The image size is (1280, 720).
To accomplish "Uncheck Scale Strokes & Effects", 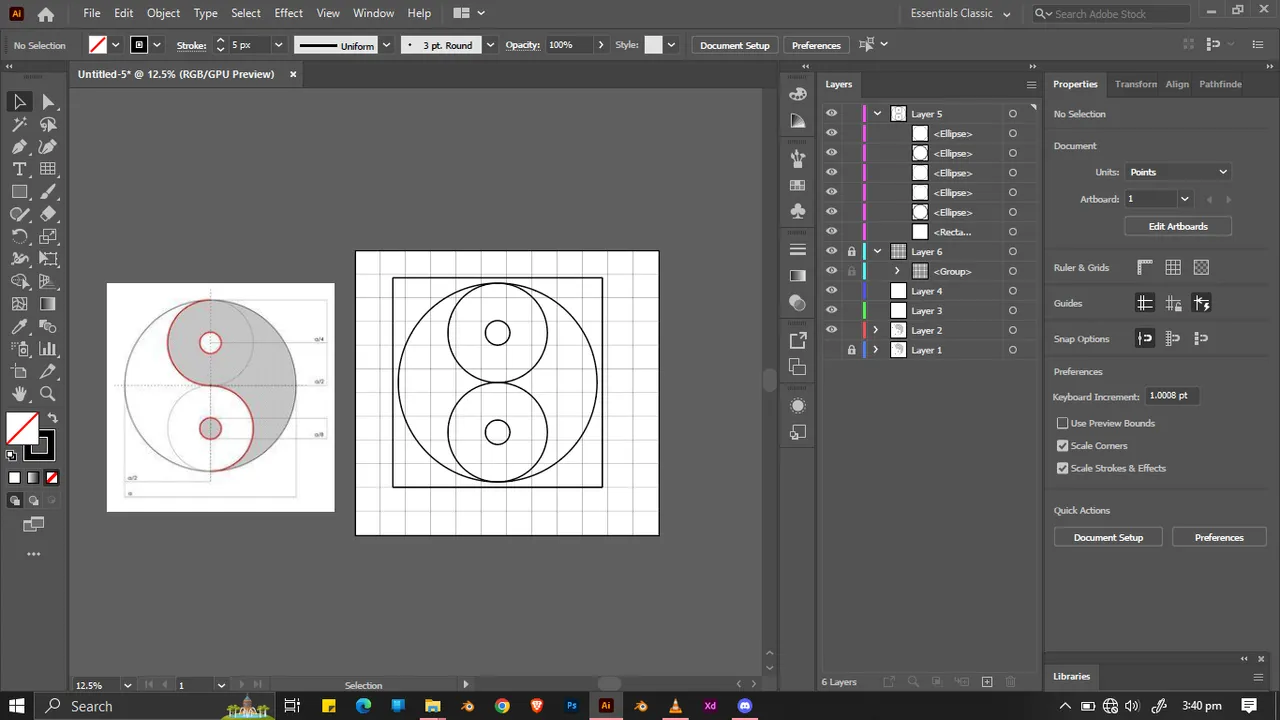I will (x=1063, y=468).
